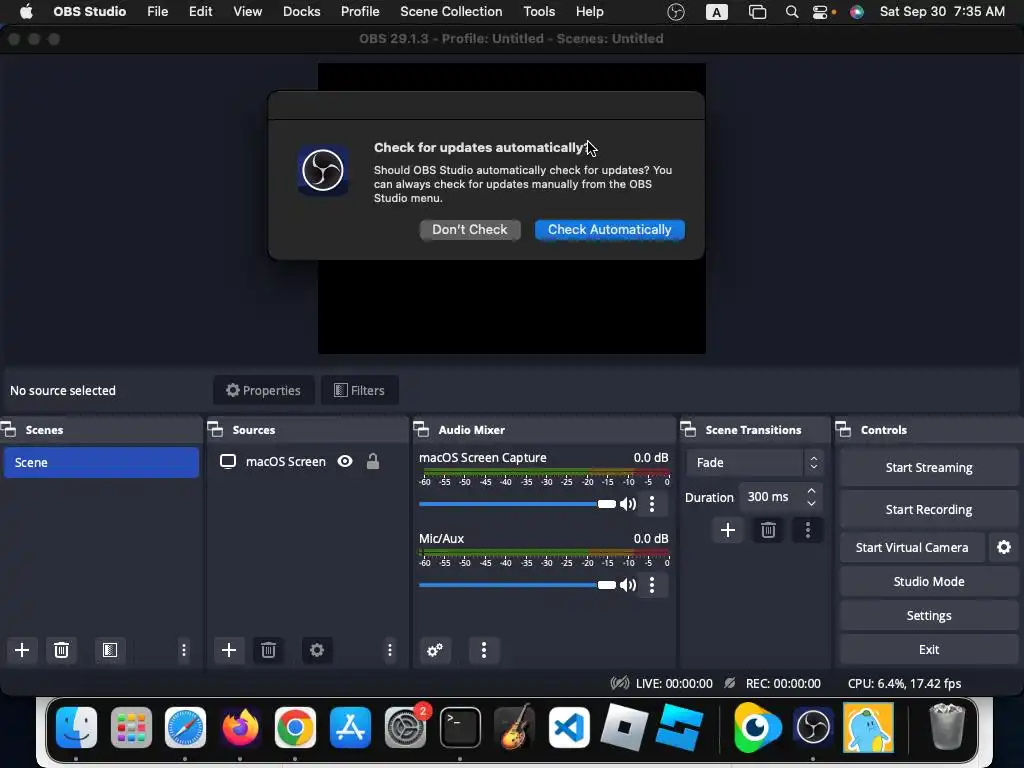
Task: Click Exit button in Controls
Action: tap(929, 649)
